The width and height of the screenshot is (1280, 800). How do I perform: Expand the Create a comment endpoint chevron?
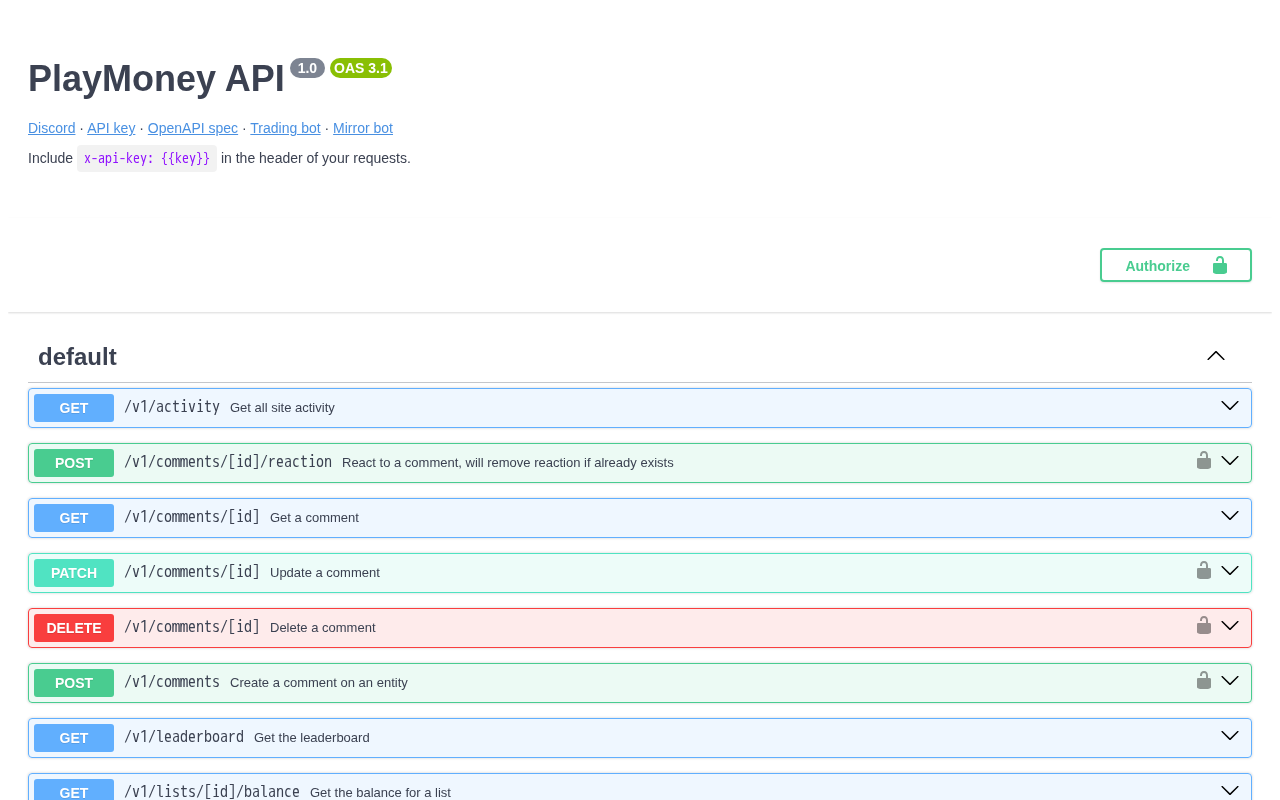pos(1230,681)
